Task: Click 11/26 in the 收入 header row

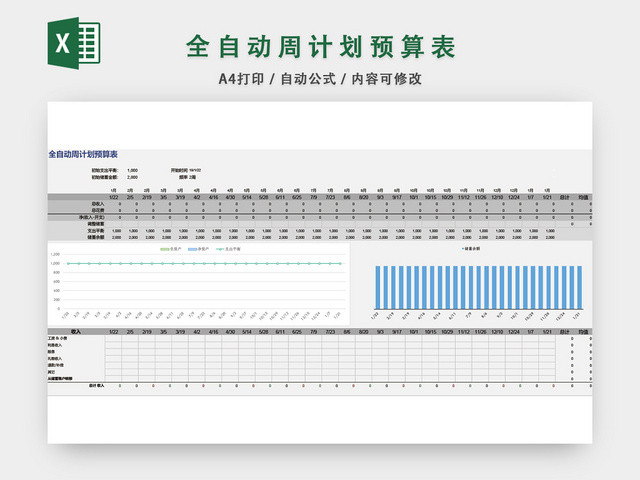Action: tap(480, 332)
